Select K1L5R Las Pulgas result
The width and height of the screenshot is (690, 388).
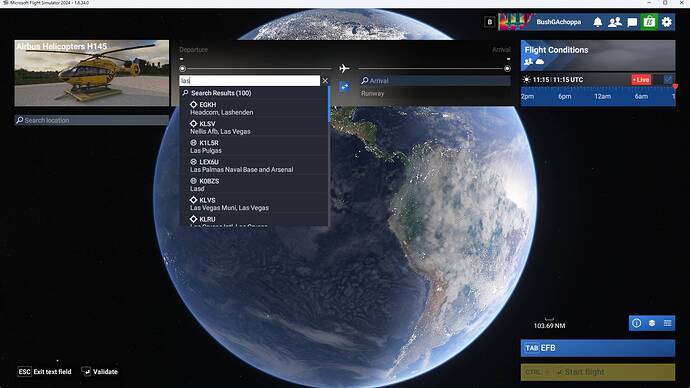(x=254, y=146)
